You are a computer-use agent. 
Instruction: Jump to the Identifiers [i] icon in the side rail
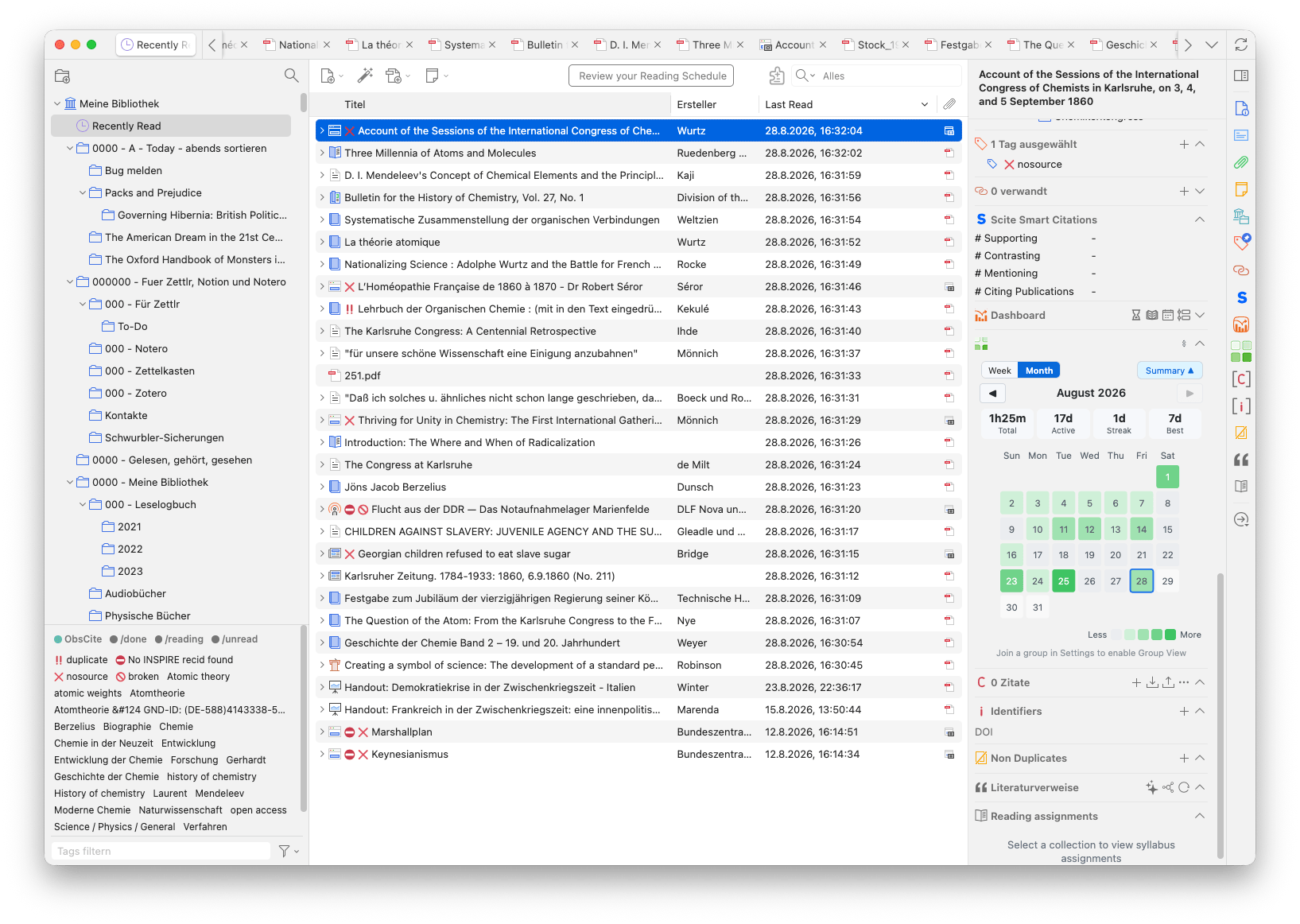click(1241, 406)
